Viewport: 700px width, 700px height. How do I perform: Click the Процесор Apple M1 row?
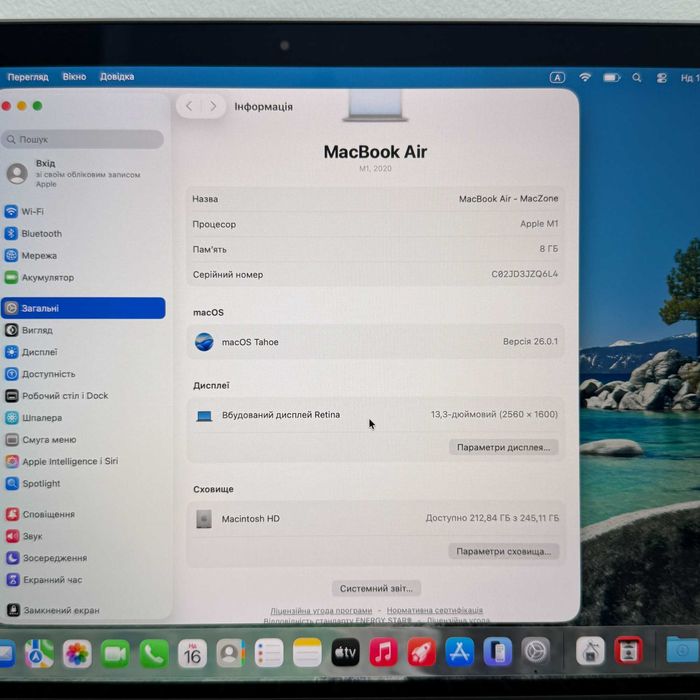(x=375, y=224)
